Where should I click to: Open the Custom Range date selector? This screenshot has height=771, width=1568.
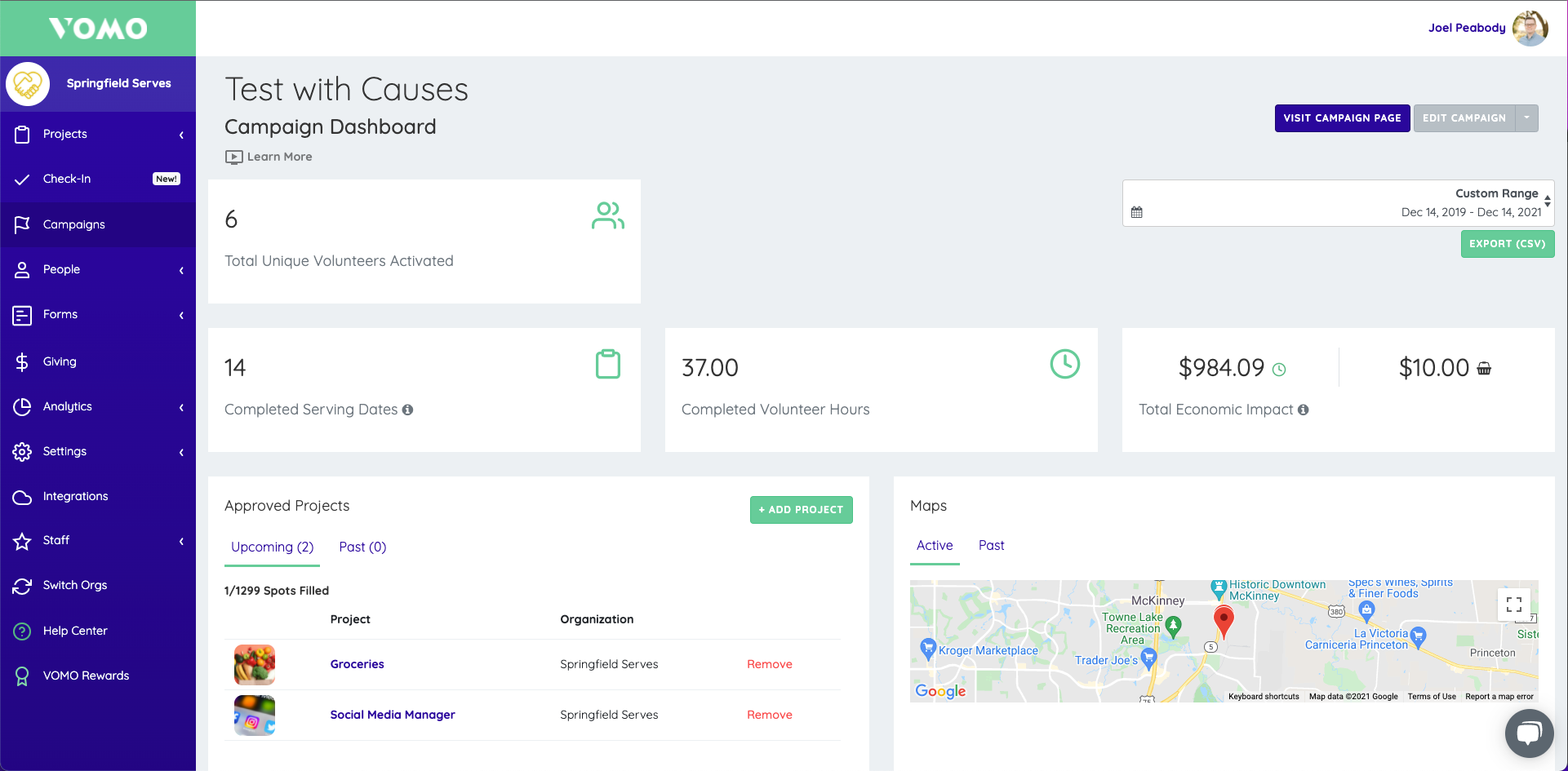(x=1339, y=203)
